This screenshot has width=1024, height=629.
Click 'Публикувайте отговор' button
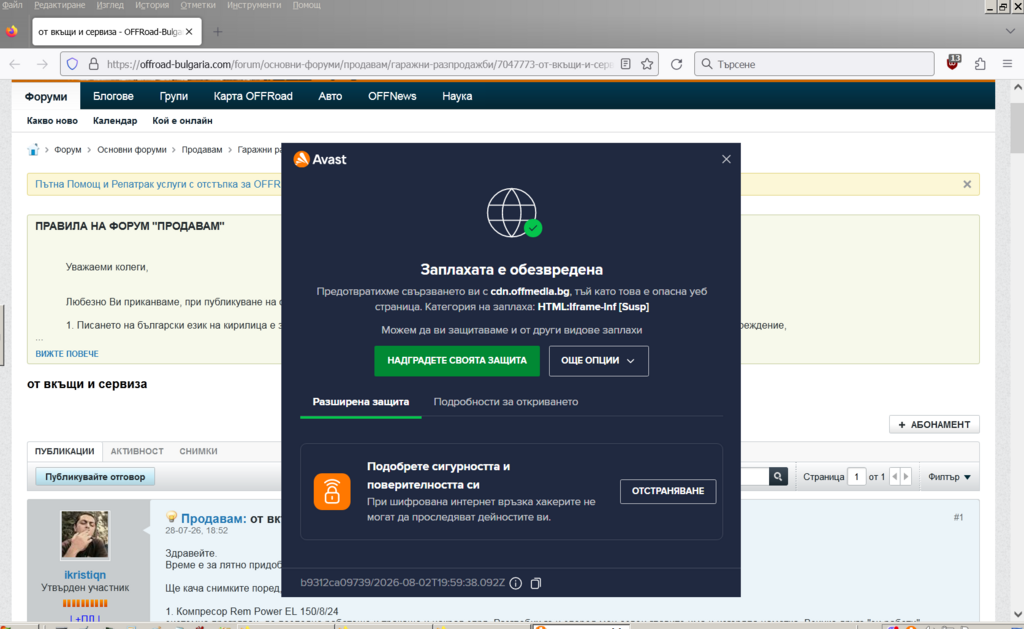tap(95, 477)
